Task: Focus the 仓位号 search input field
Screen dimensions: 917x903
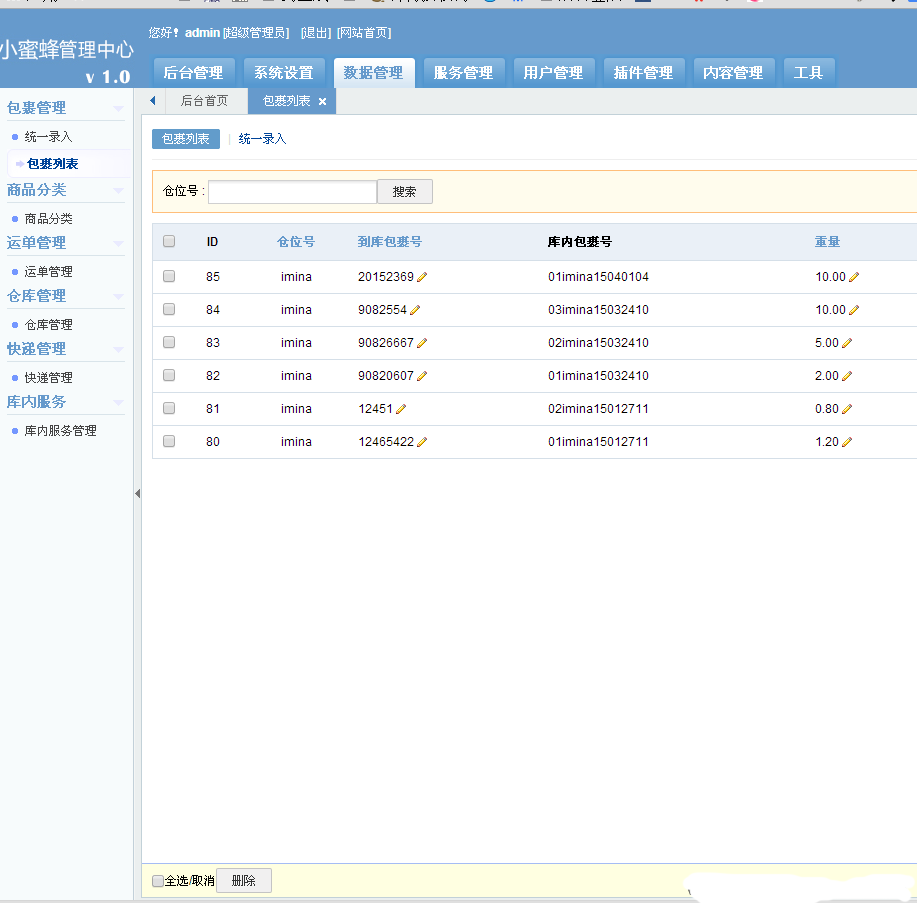Action: (292, 192)
